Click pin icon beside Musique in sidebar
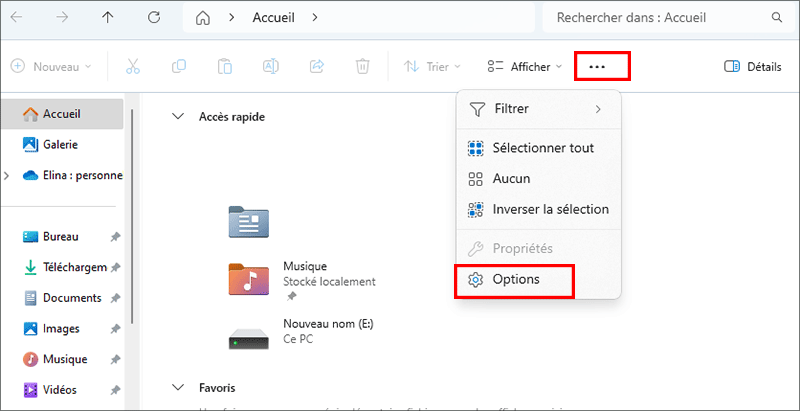 [116, 359]
